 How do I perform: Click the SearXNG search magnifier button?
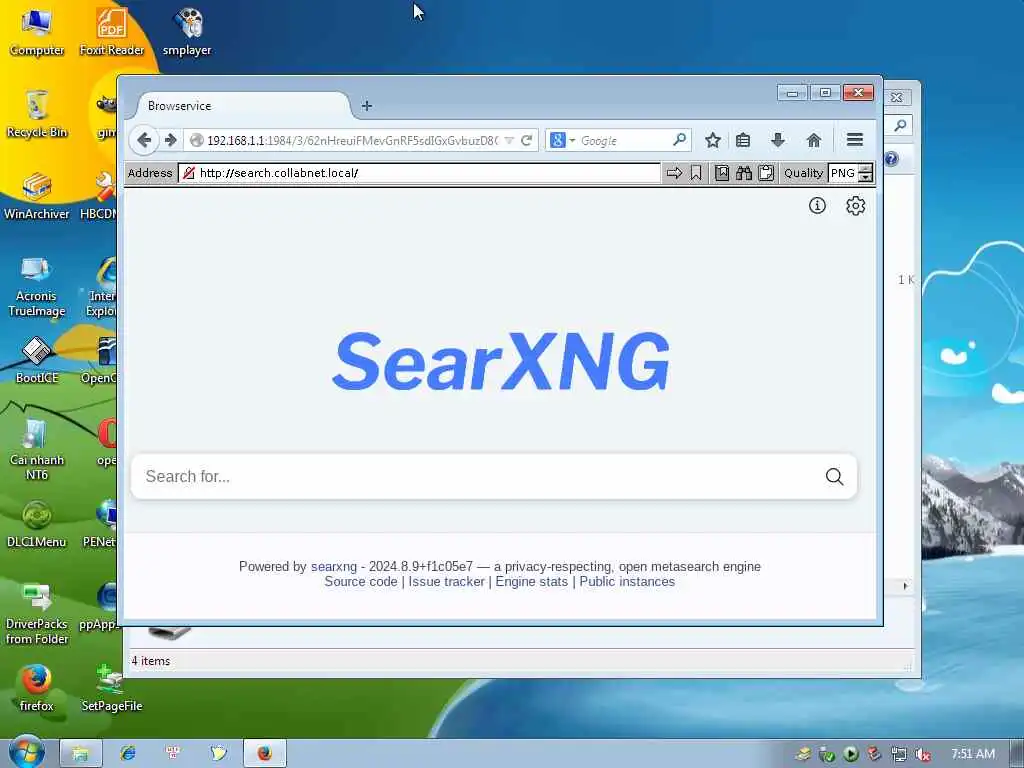pyautogui.click(x=835, y=477)
